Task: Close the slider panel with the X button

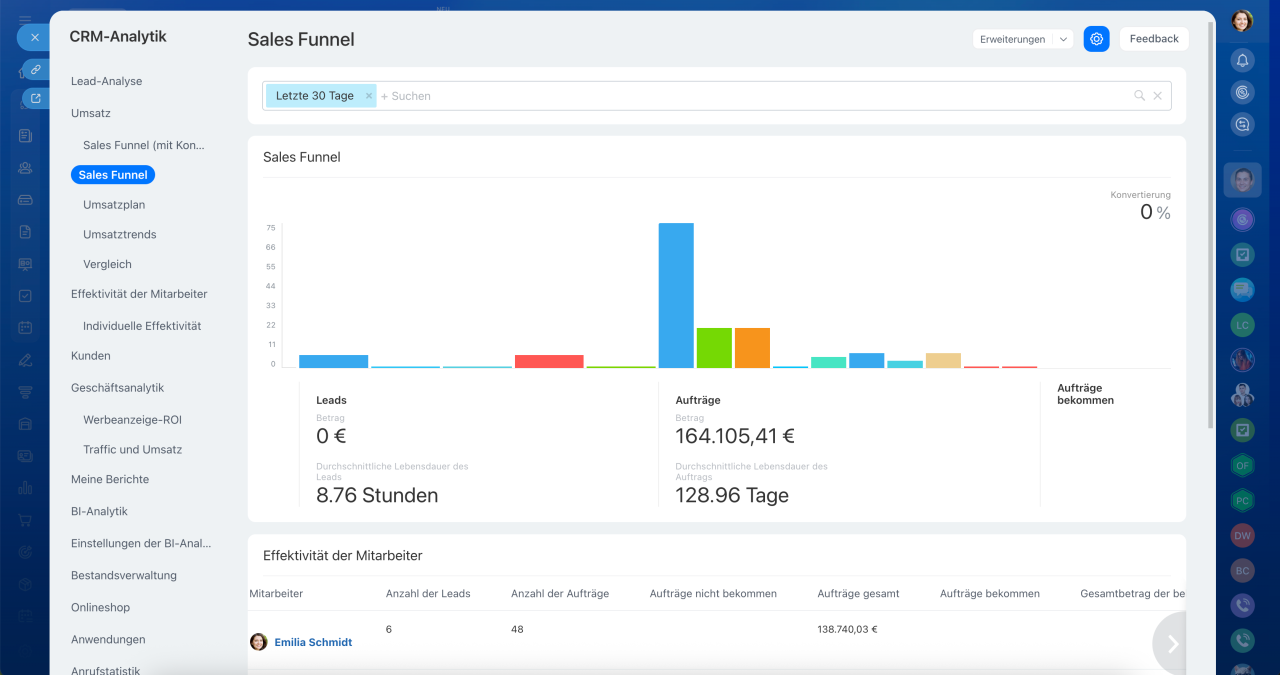Action: coord(34,38)
